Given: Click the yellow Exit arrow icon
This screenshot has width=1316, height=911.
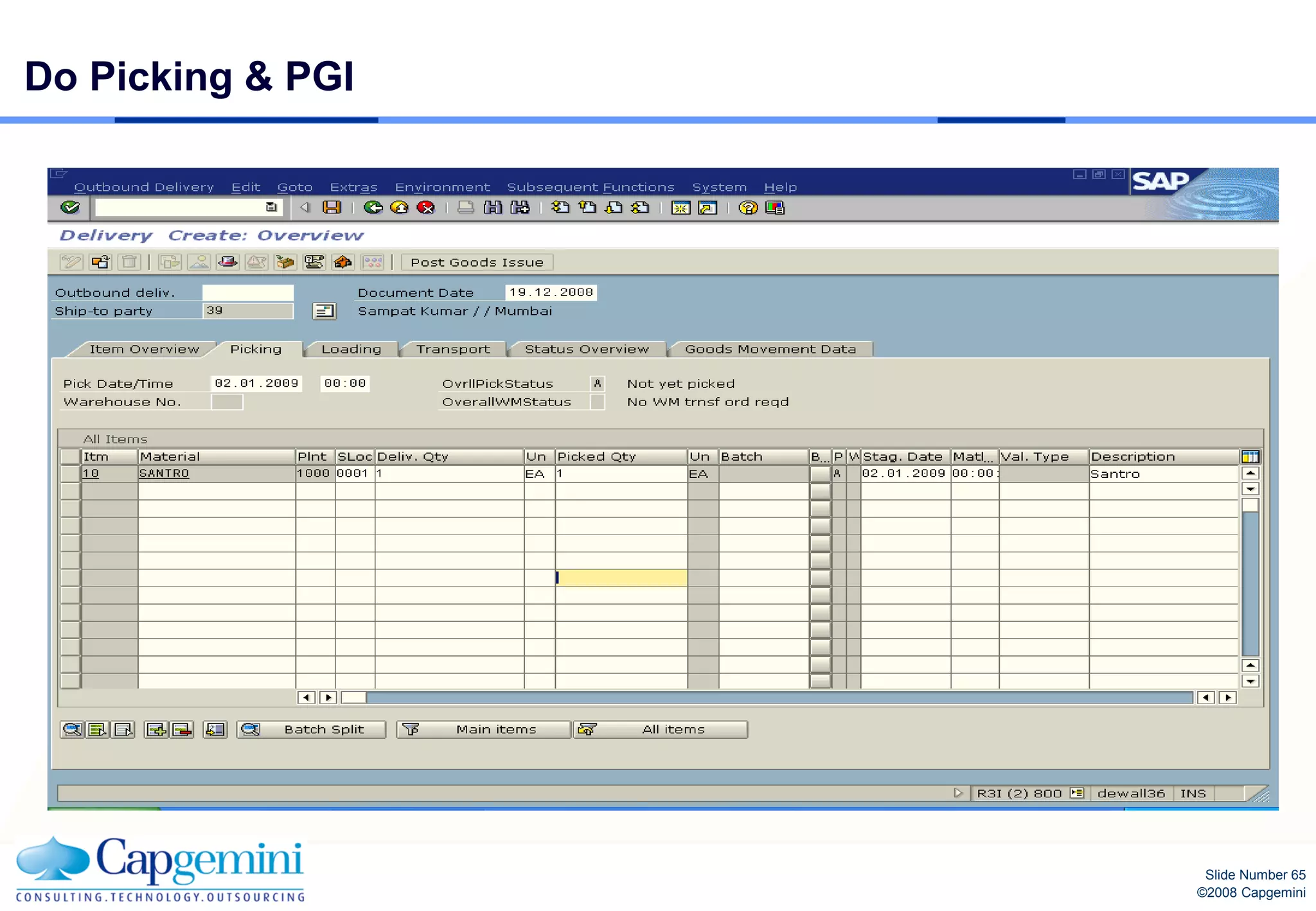Looking at the screenshot, I should (399, 208).
